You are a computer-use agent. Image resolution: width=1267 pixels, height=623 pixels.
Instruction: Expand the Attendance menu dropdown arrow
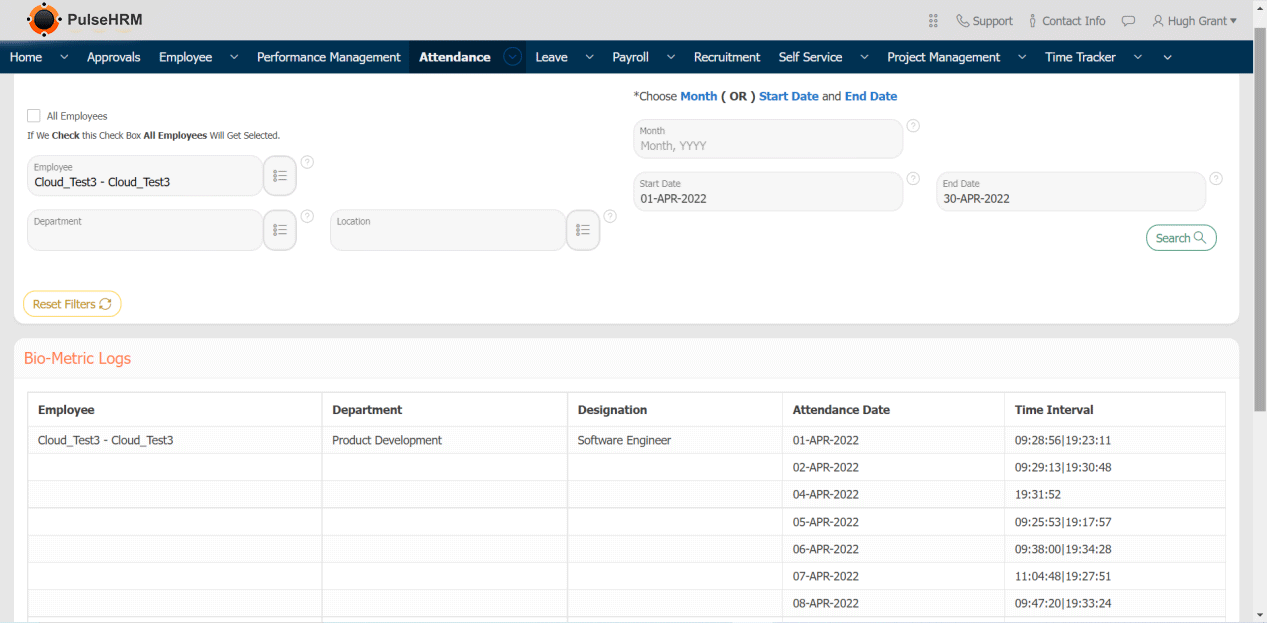pos(512,57)
